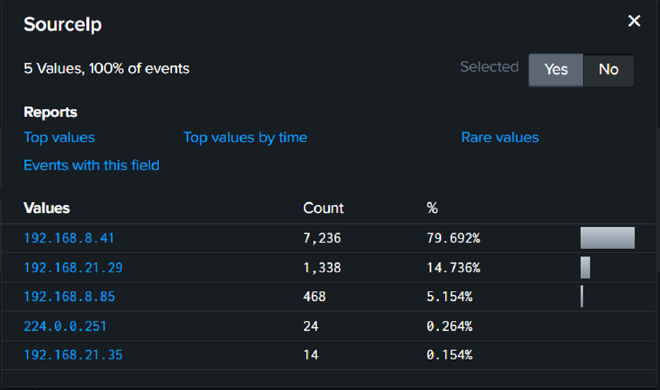Set Selected to Yes
The width and height of the screenshot is (660, 390).
coord(556,70)
